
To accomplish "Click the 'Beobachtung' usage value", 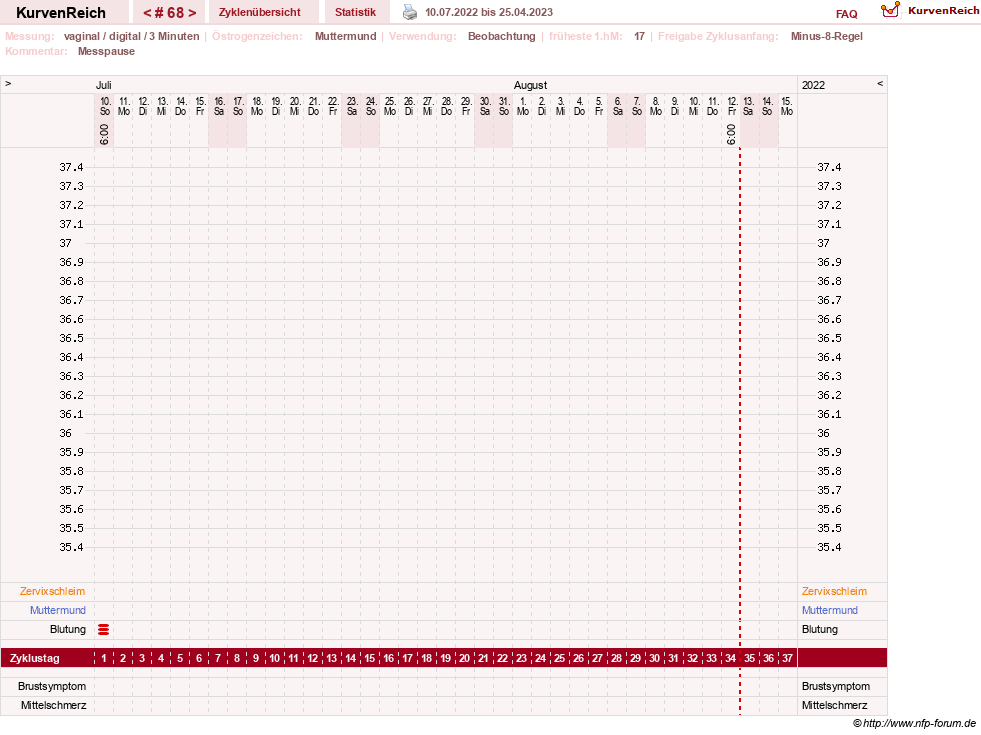I will (x=502, y=36).
